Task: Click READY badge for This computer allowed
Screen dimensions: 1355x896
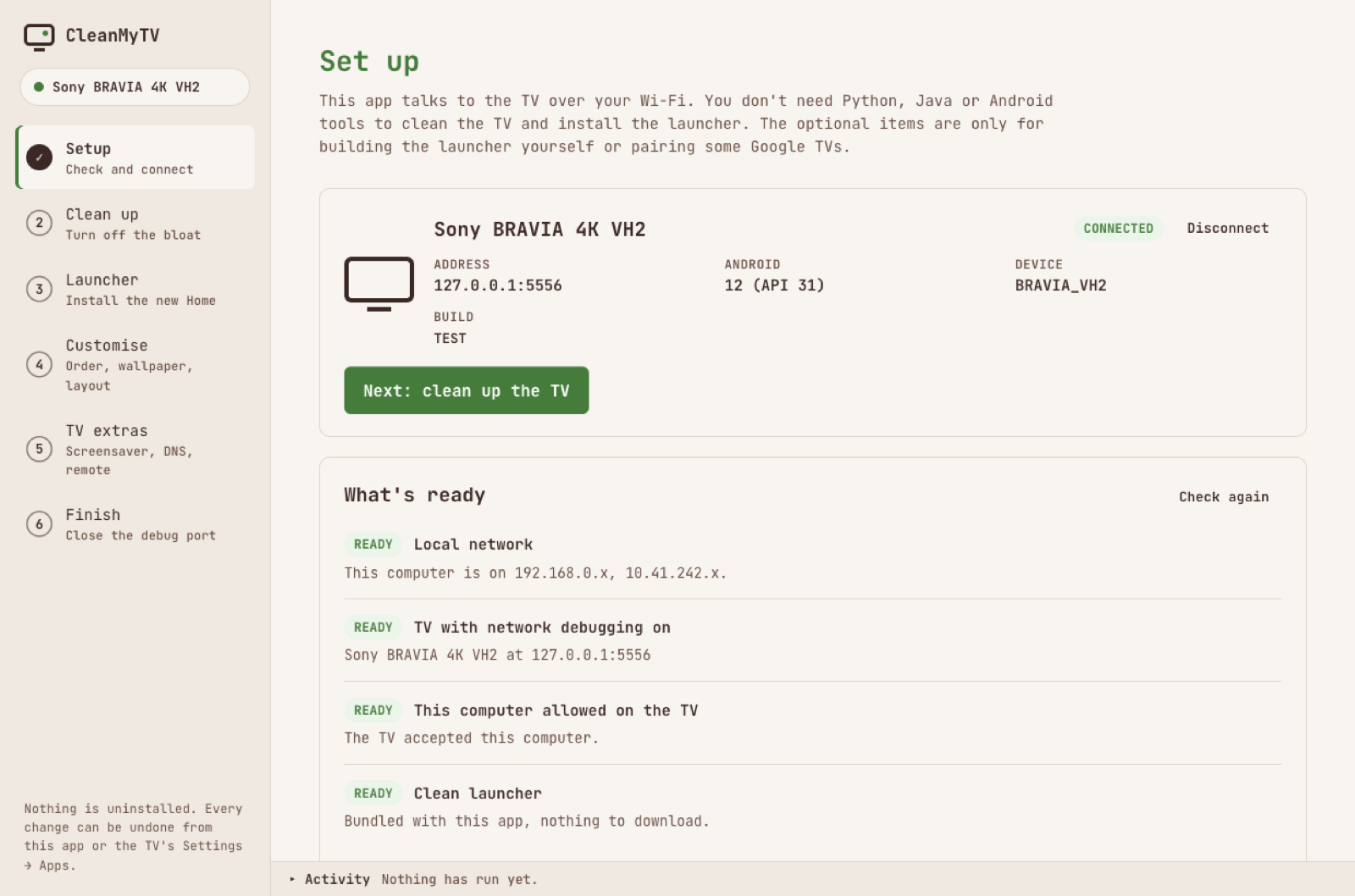Action: coord(373,711)
